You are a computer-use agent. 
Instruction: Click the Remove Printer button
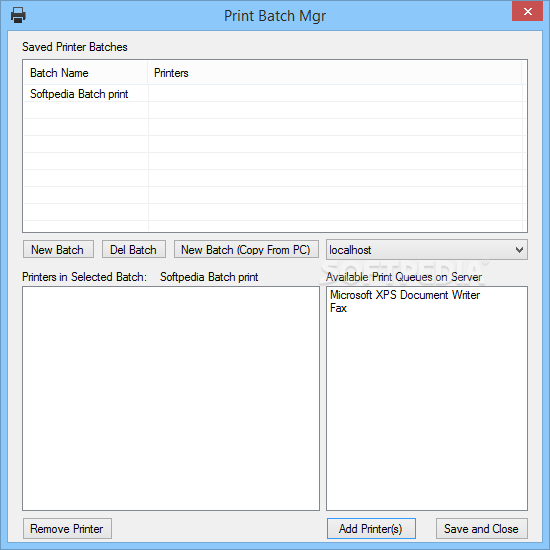pos(67,528)
